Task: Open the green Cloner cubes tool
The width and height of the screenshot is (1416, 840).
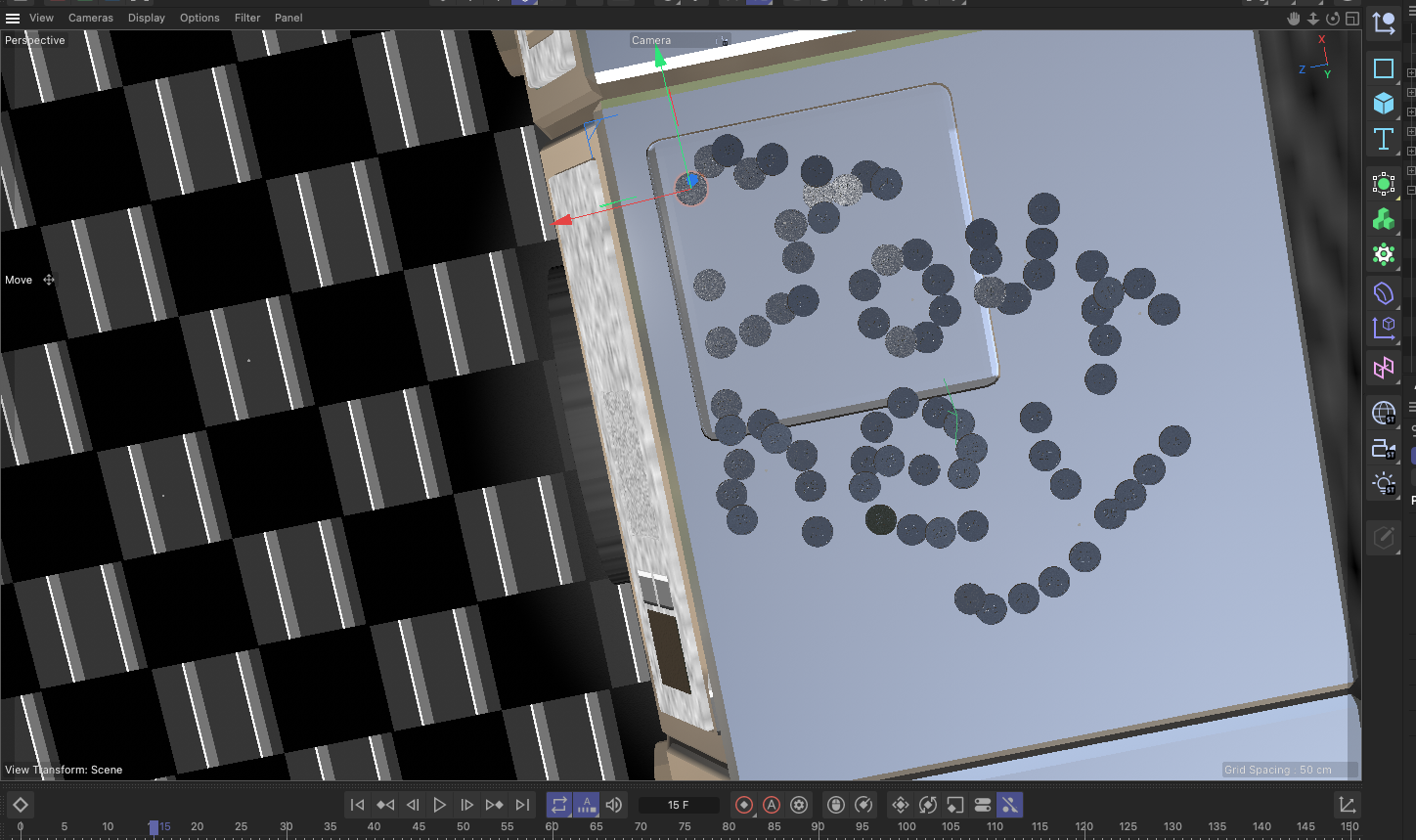Action: 1384,219
